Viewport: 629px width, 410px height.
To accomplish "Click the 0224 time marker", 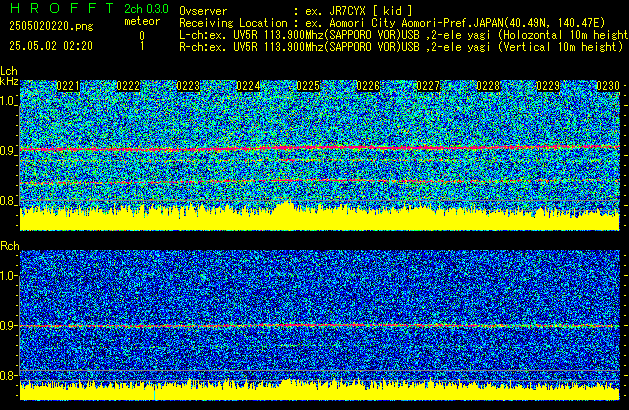I will point(248,86).
